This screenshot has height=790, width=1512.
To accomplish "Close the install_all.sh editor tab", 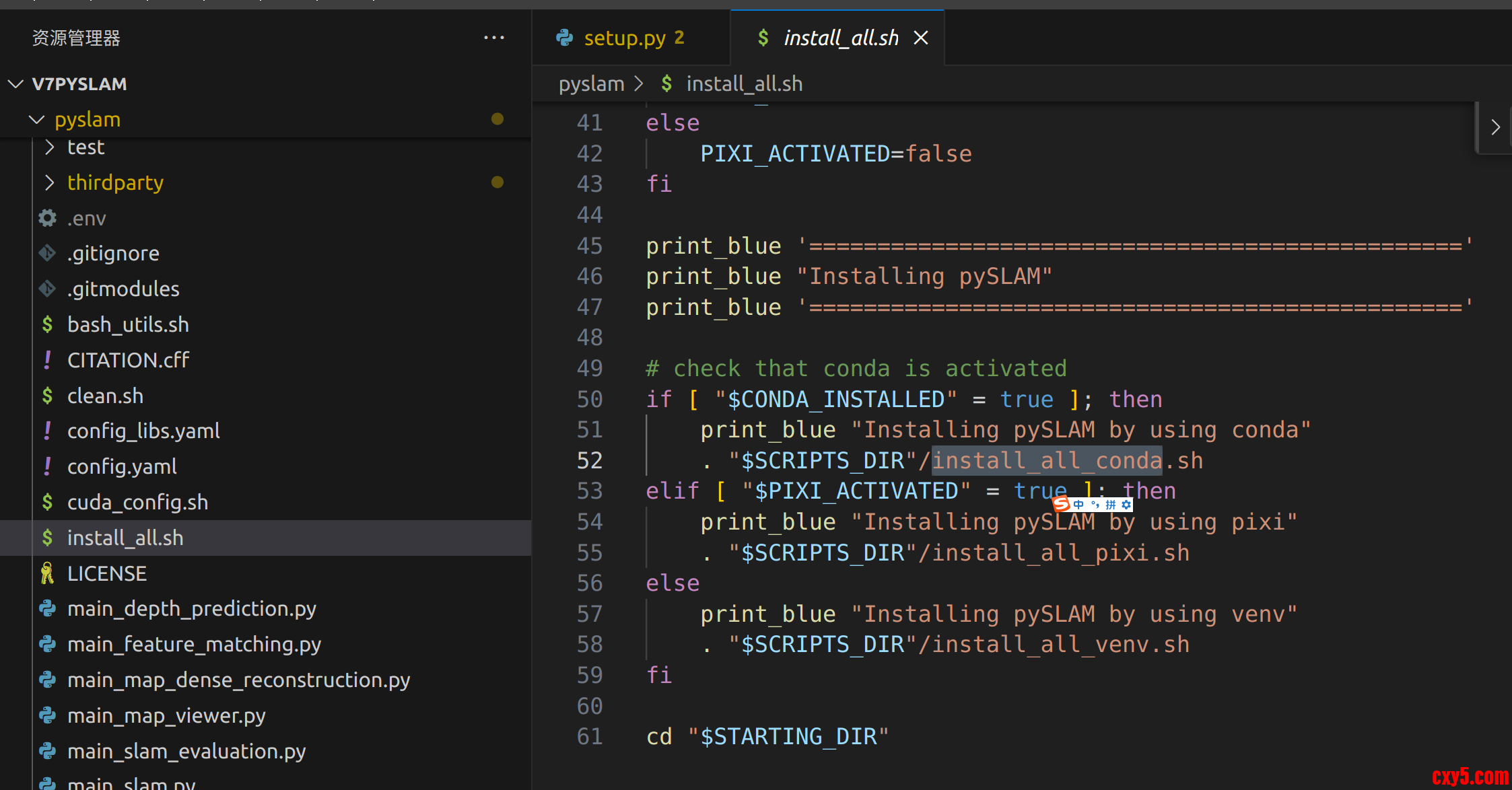I will (921, 38).
